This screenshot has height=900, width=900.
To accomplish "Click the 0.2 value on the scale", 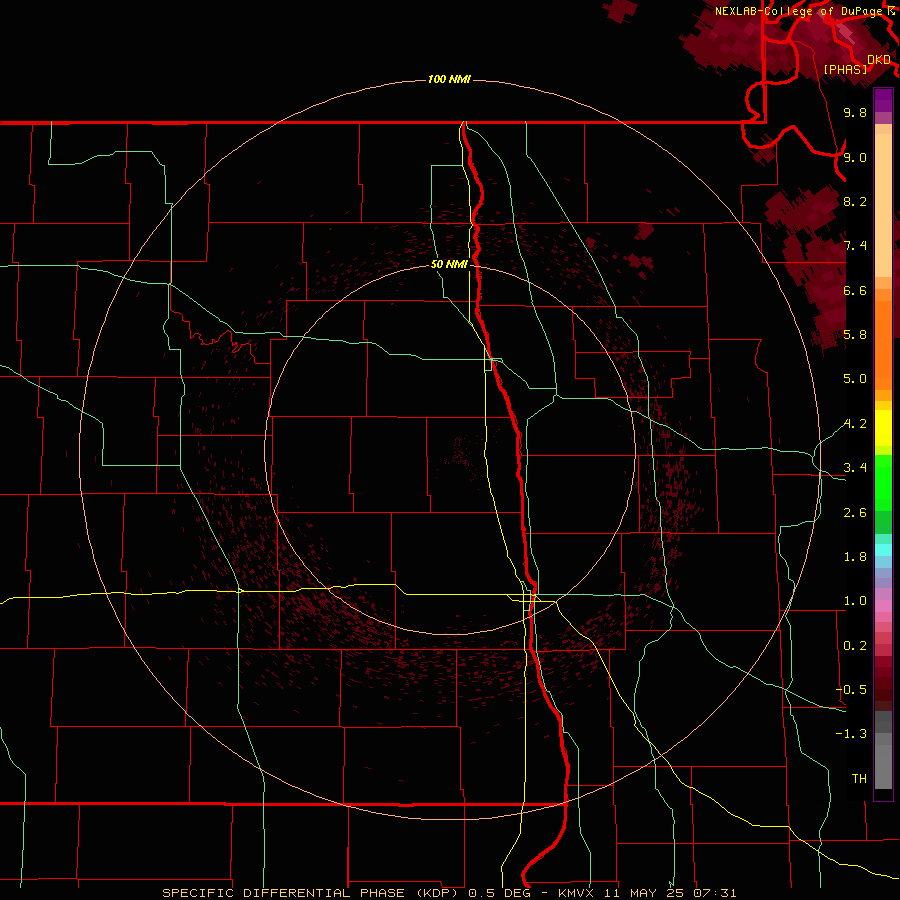I will pyautogui.click(x=855, y=646).
